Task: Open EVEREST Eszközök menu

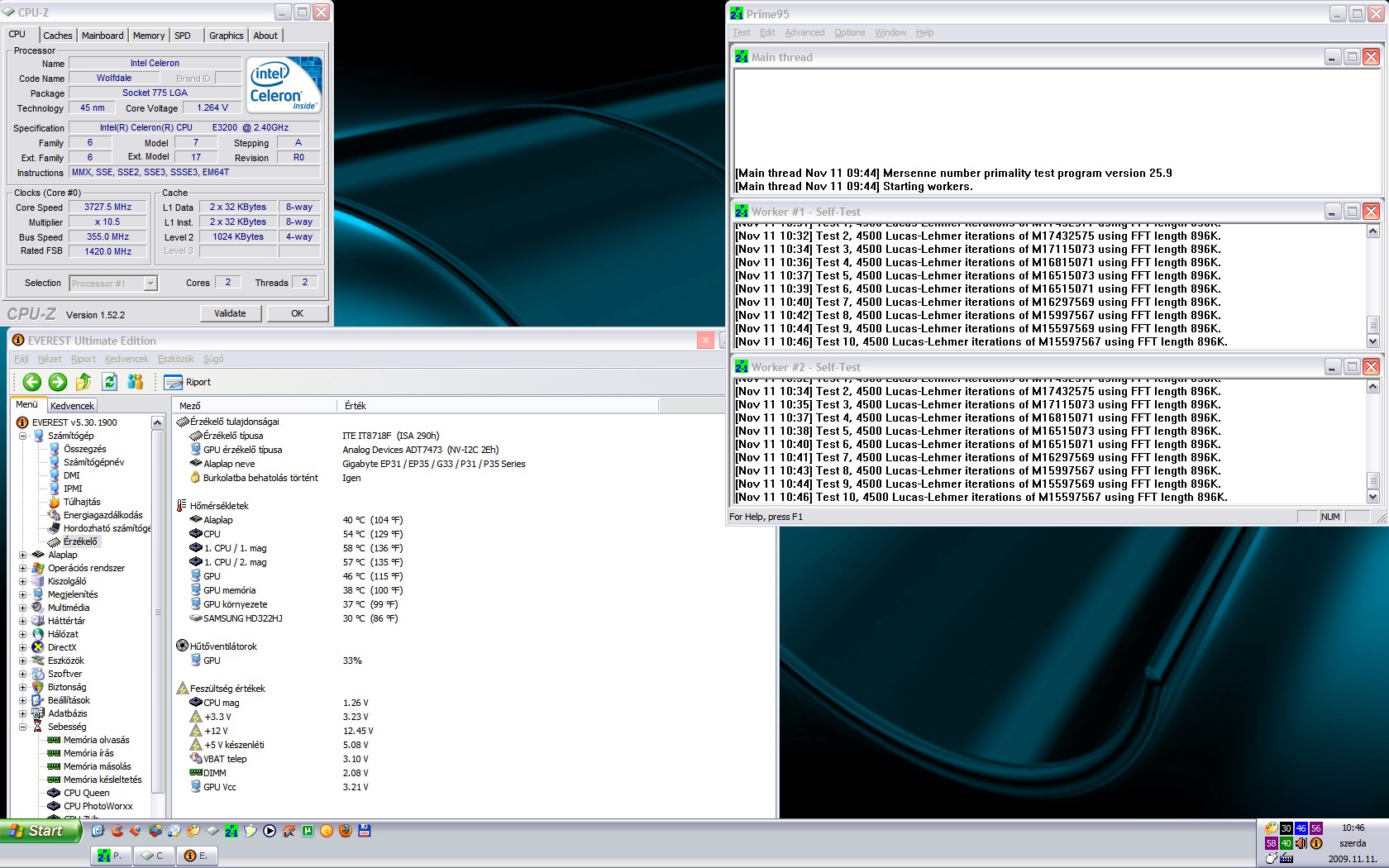Action: pyautogui.click(x=175, y=359)
